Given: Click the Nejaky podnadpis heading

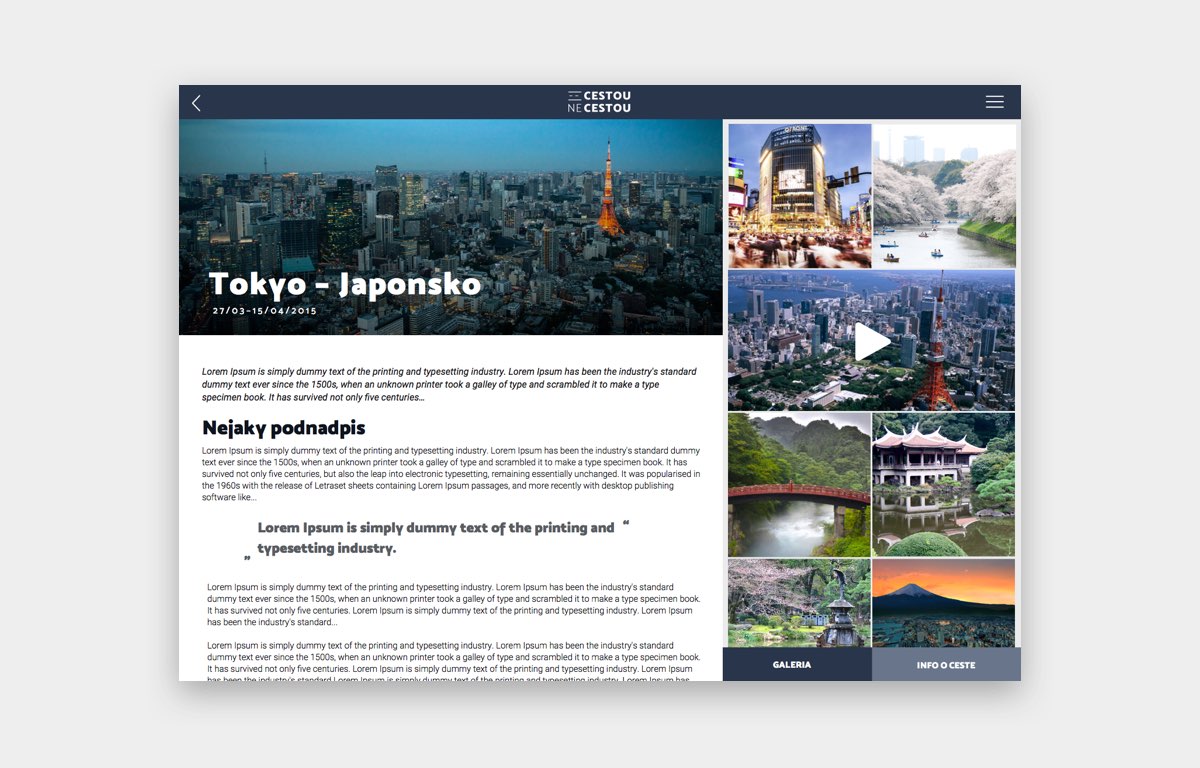Looking at the screenshot, I should click(x=284, y=428).
